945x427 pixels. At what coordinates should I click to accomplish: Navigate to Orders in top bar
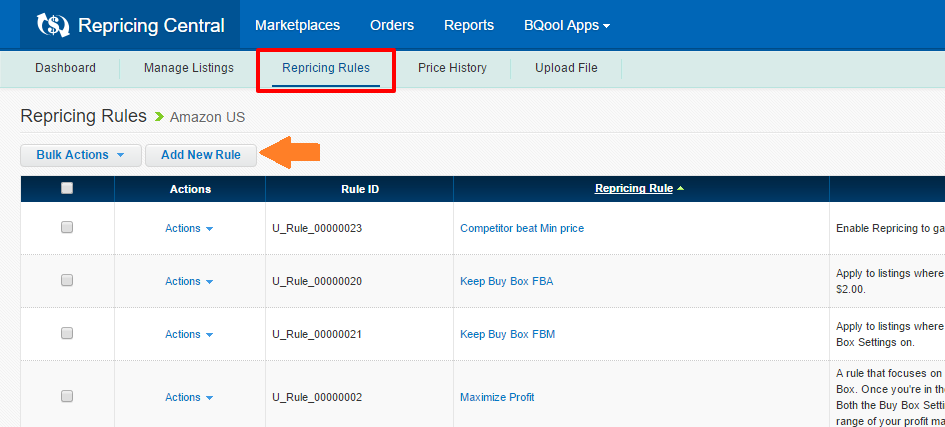click(392, 25)
